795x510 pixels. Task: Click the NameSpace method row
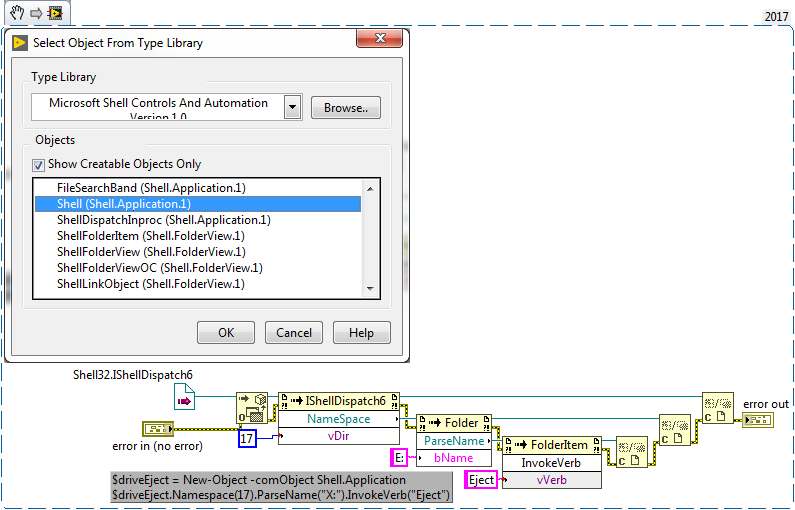tap(339, 419)
